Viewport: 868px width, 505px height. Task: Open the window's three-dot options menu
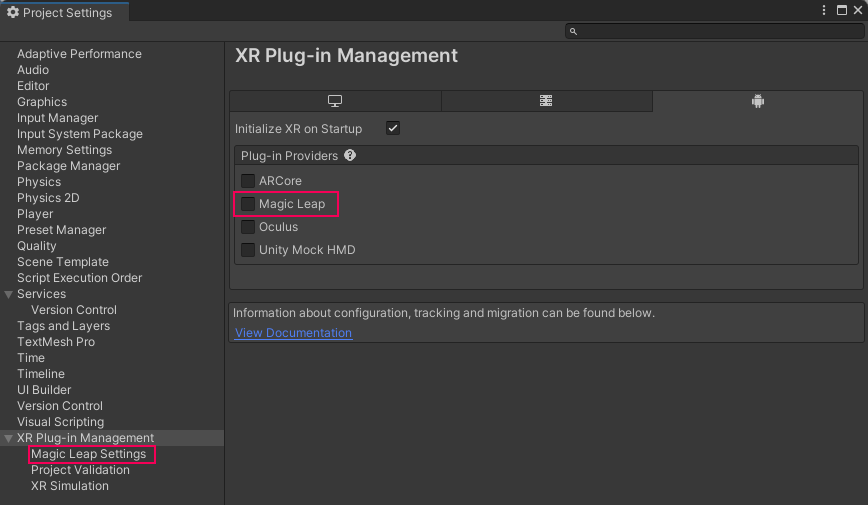click(x=825, y=10)
